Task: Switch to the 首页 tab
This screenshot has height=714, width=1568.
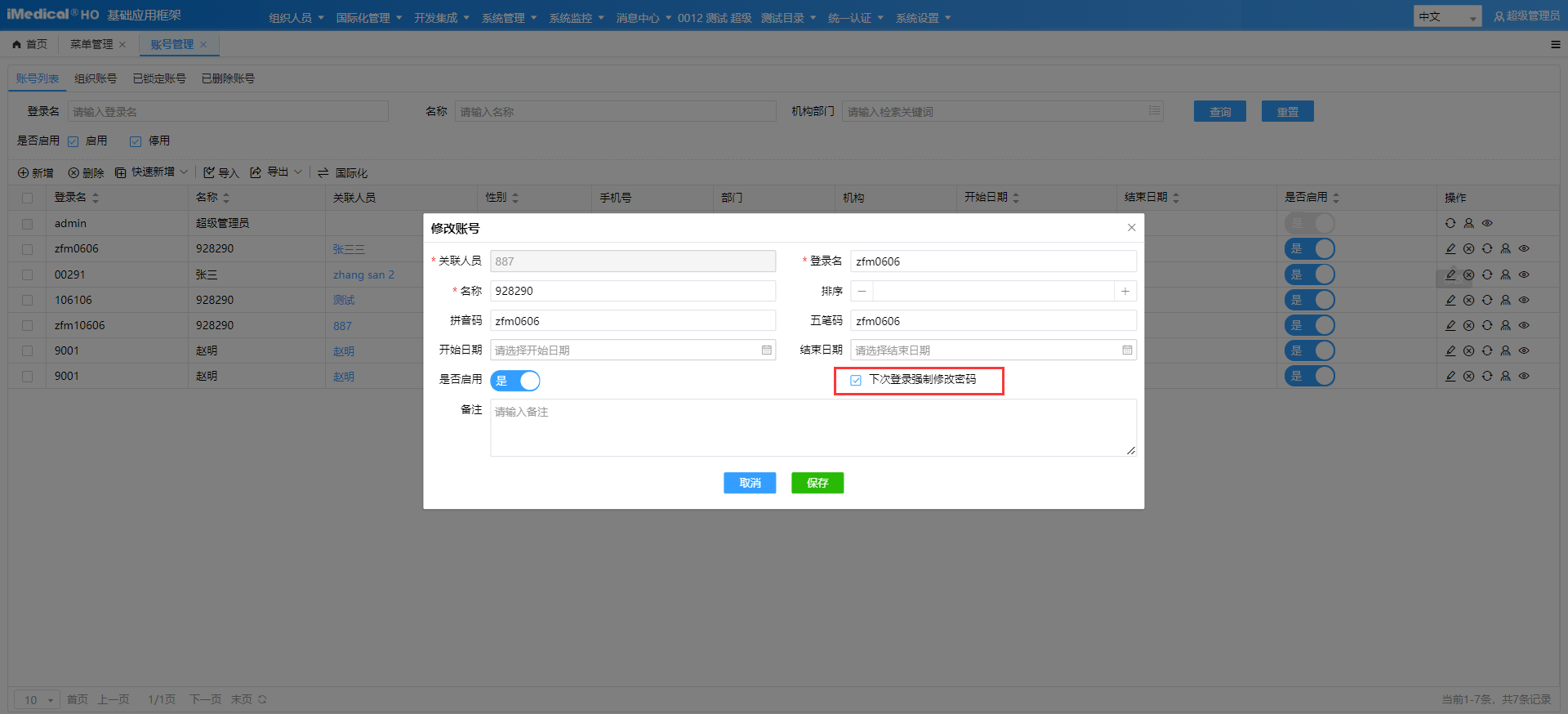Action: coord(30,44)
